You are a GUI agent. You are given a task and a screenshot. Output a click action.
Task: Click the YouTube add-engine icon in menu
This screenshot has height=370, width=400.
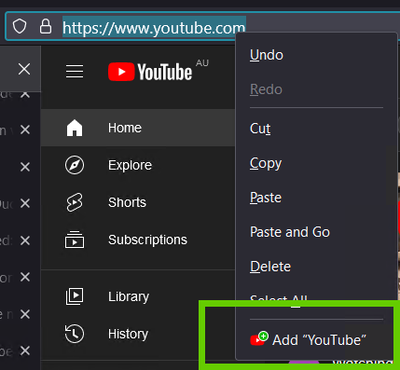tap(259, 339)
